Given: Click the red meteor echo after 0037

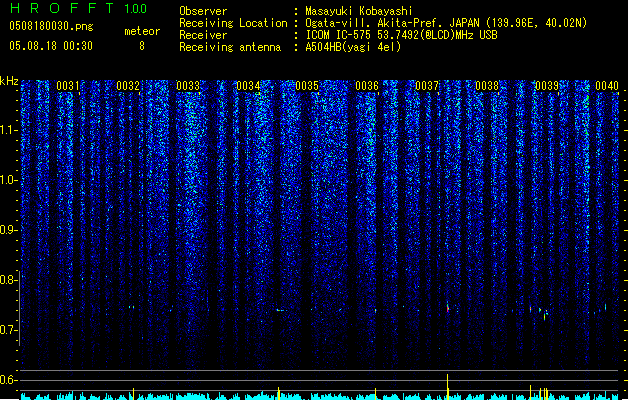Looking at the screenshot, I should pyautogui.click(x=448, y=308).
